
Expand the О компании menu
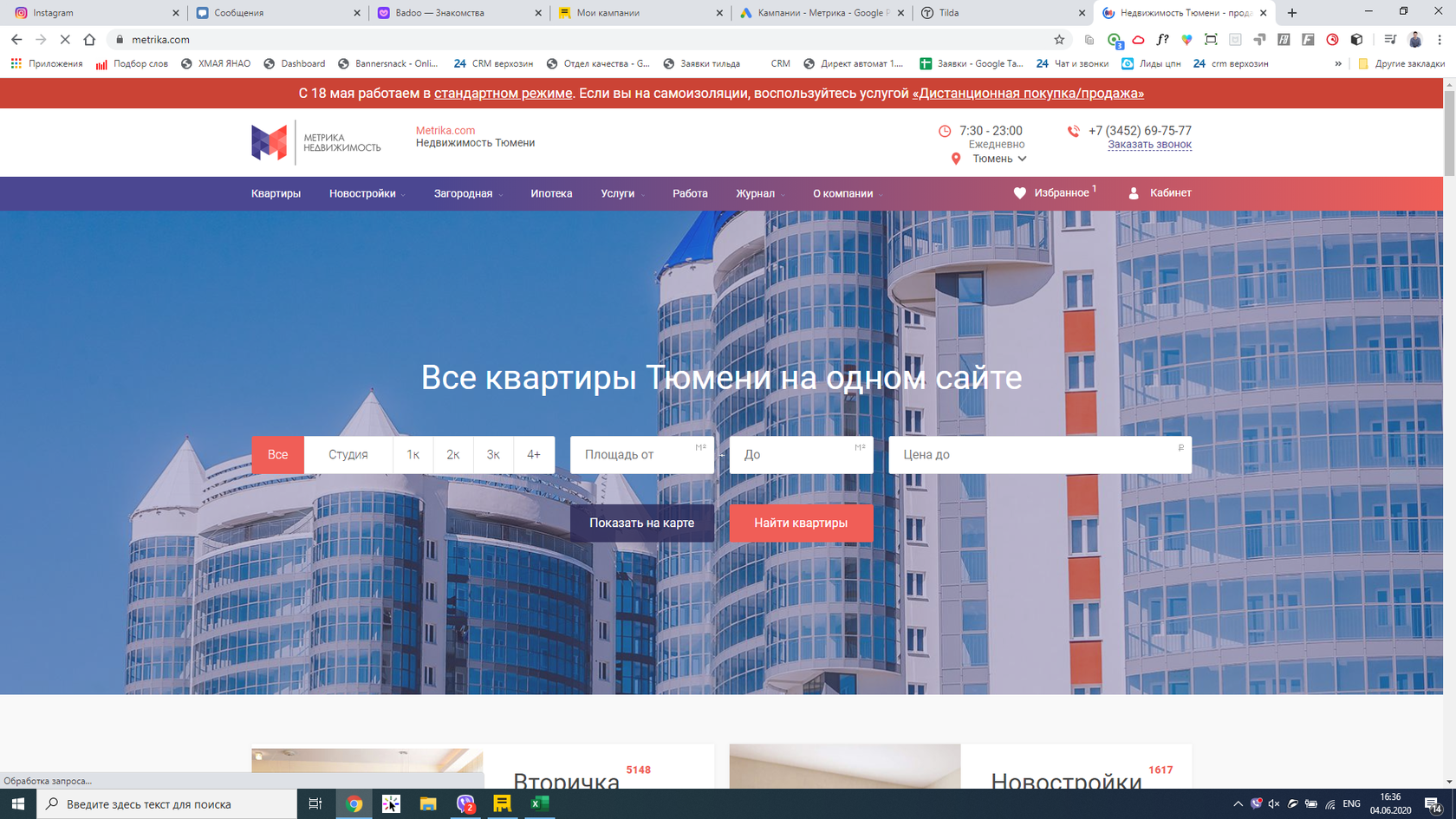coord(848,193)
